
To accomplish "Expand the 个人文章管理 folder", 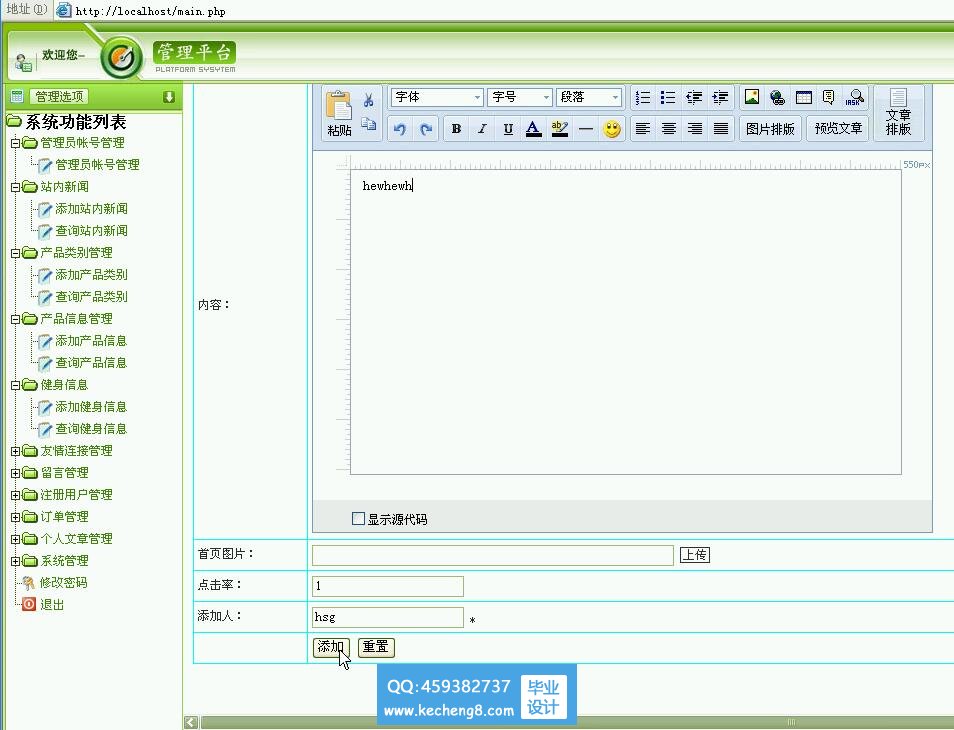I will [x=16, y=540].
